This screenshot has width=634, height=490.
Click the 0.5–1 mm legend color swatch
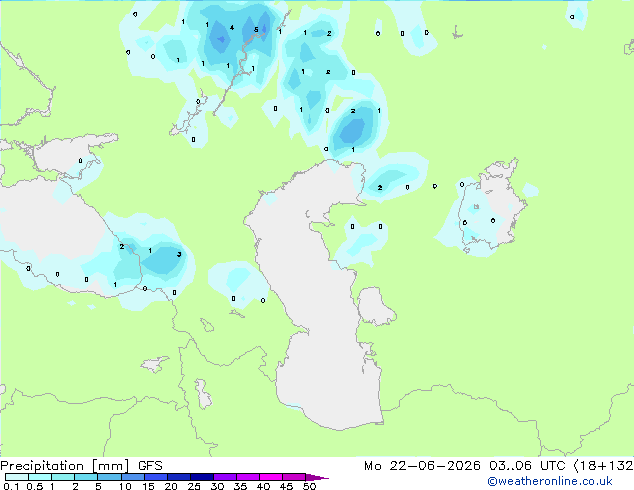pos(40,477)
